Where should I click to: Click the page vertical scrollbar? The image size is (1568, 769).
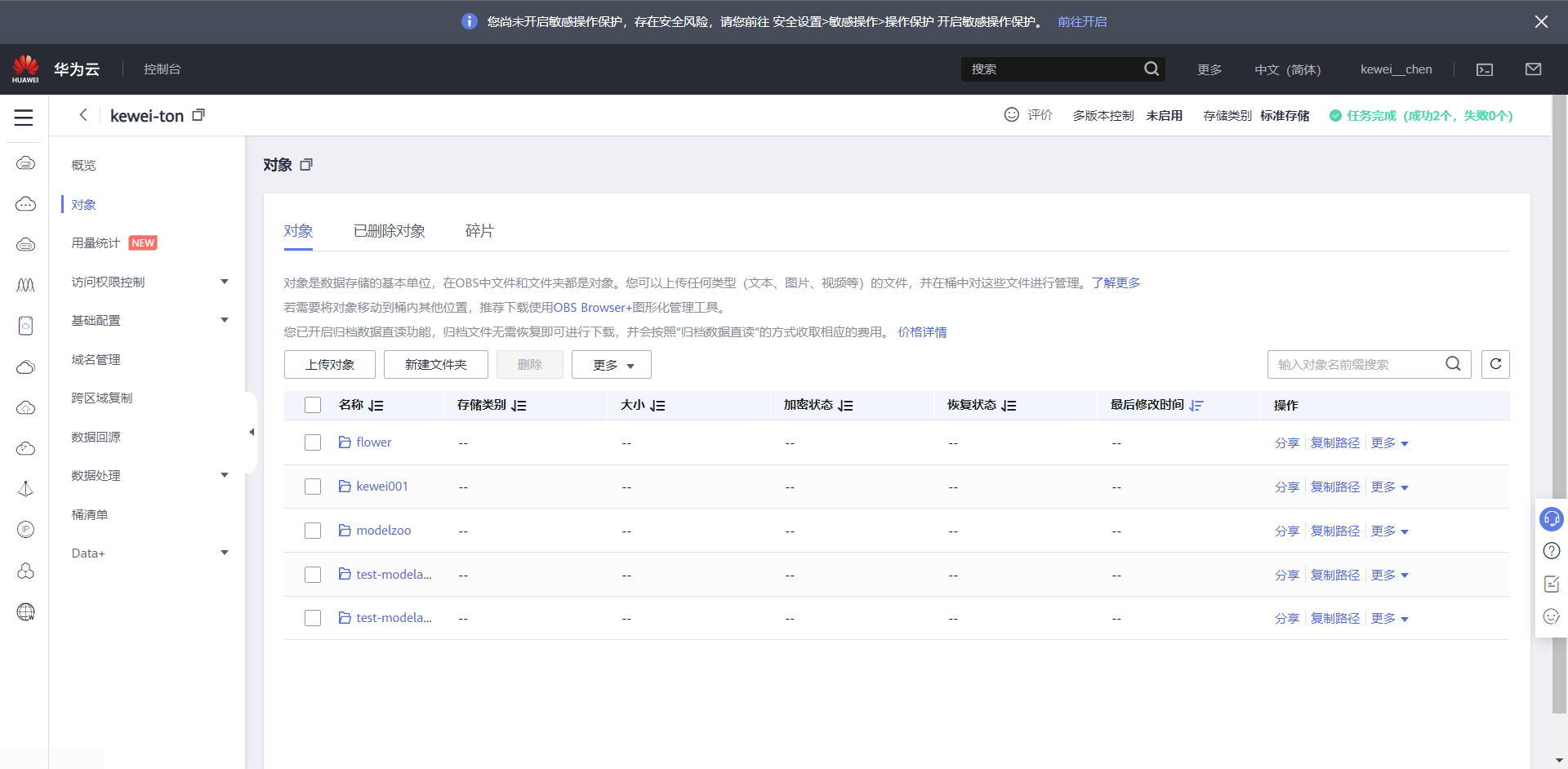pos(1559,404)
